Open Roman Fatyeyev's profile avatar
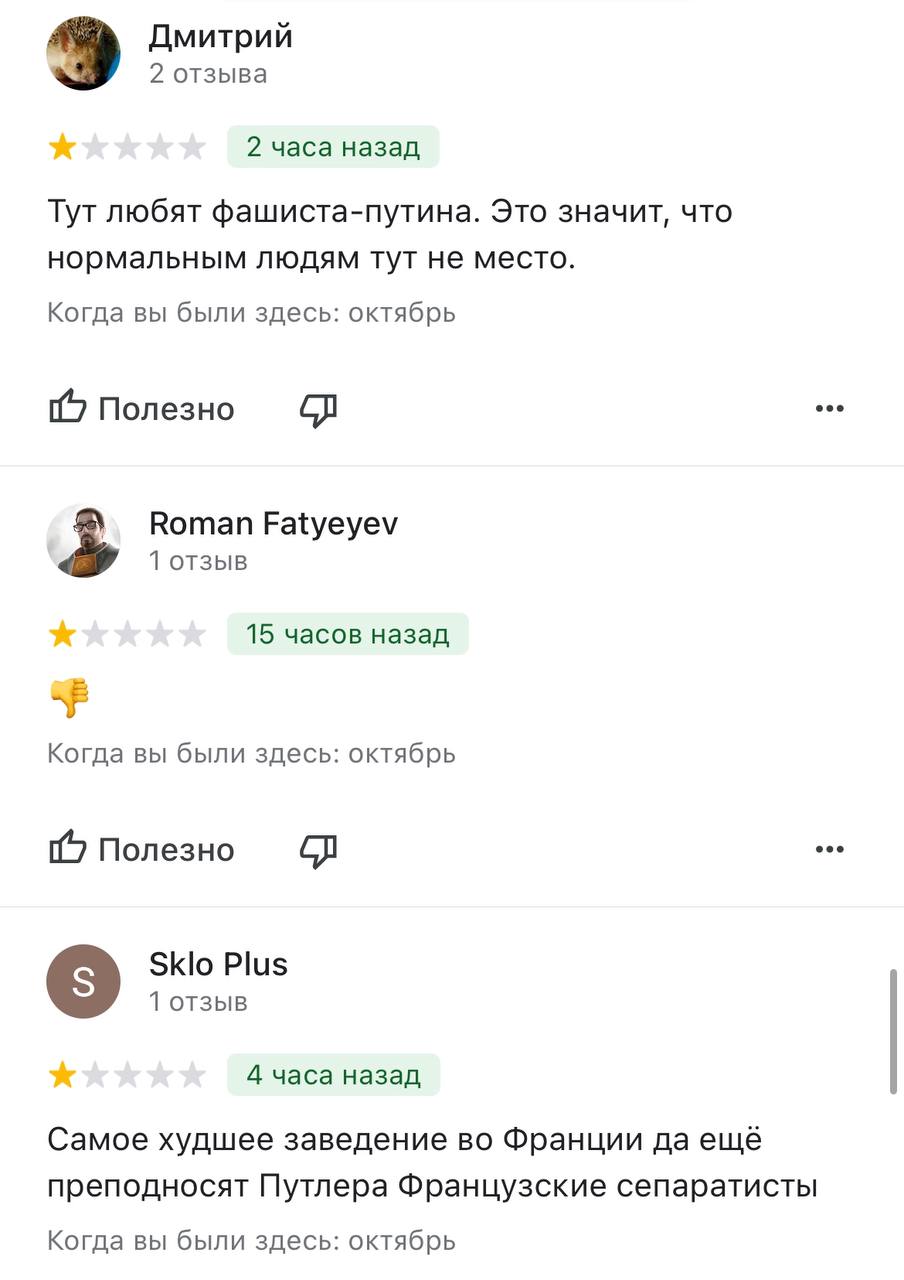The height and width of the screenshot is (1280, 904). pos(83,541)
